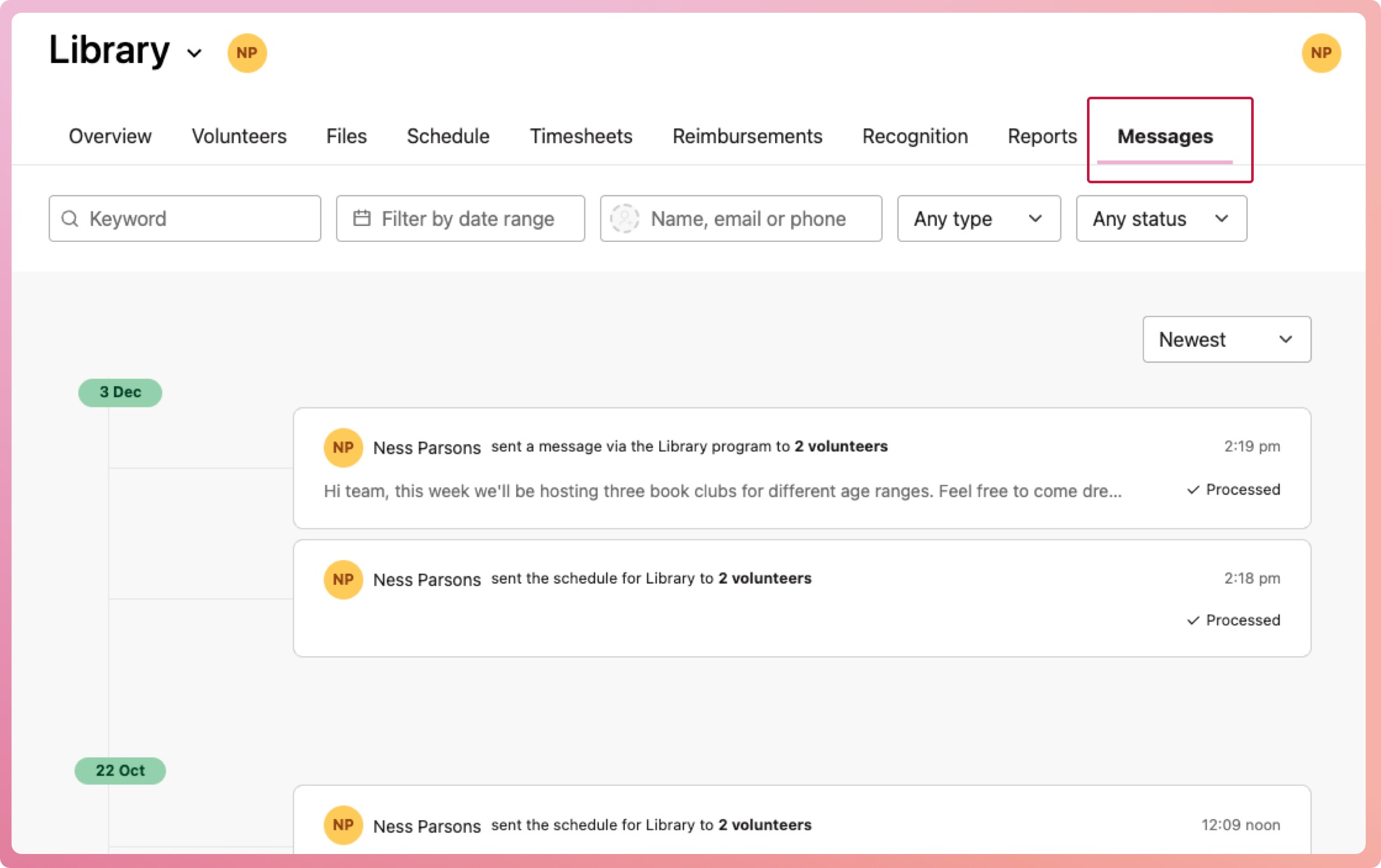Expand the Library program switcher chevron

[x=195, y=53]
